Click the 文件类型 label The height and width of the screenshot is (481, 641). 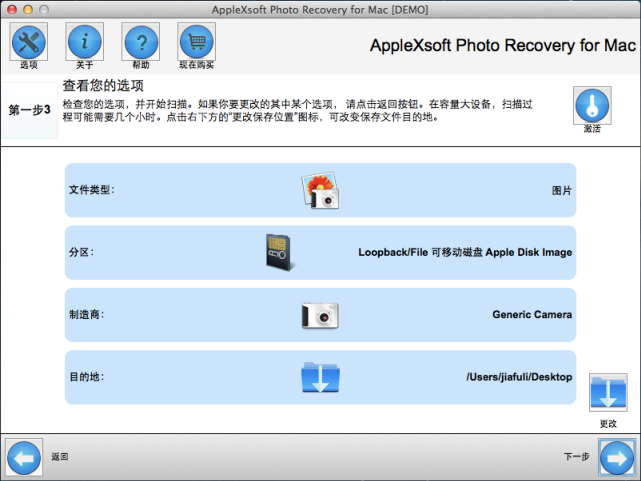tap(92, 190)
